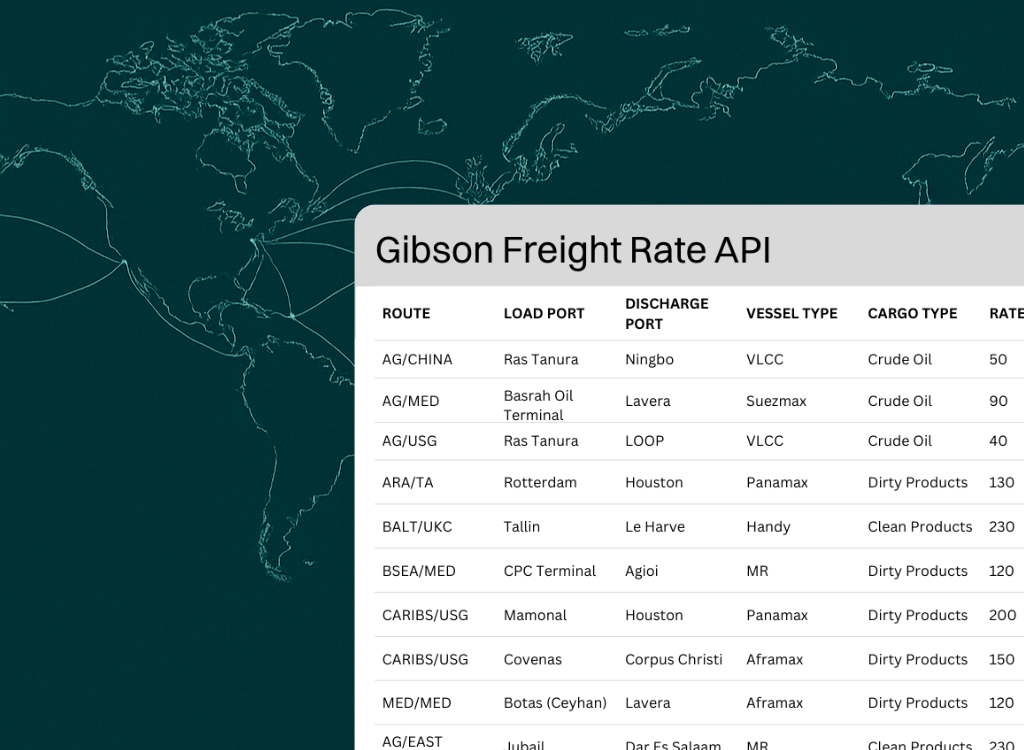The height and width of the screenshot is (750, 1024).
Task: Select the Mamonal load port cell
Action: click(535, 615)
